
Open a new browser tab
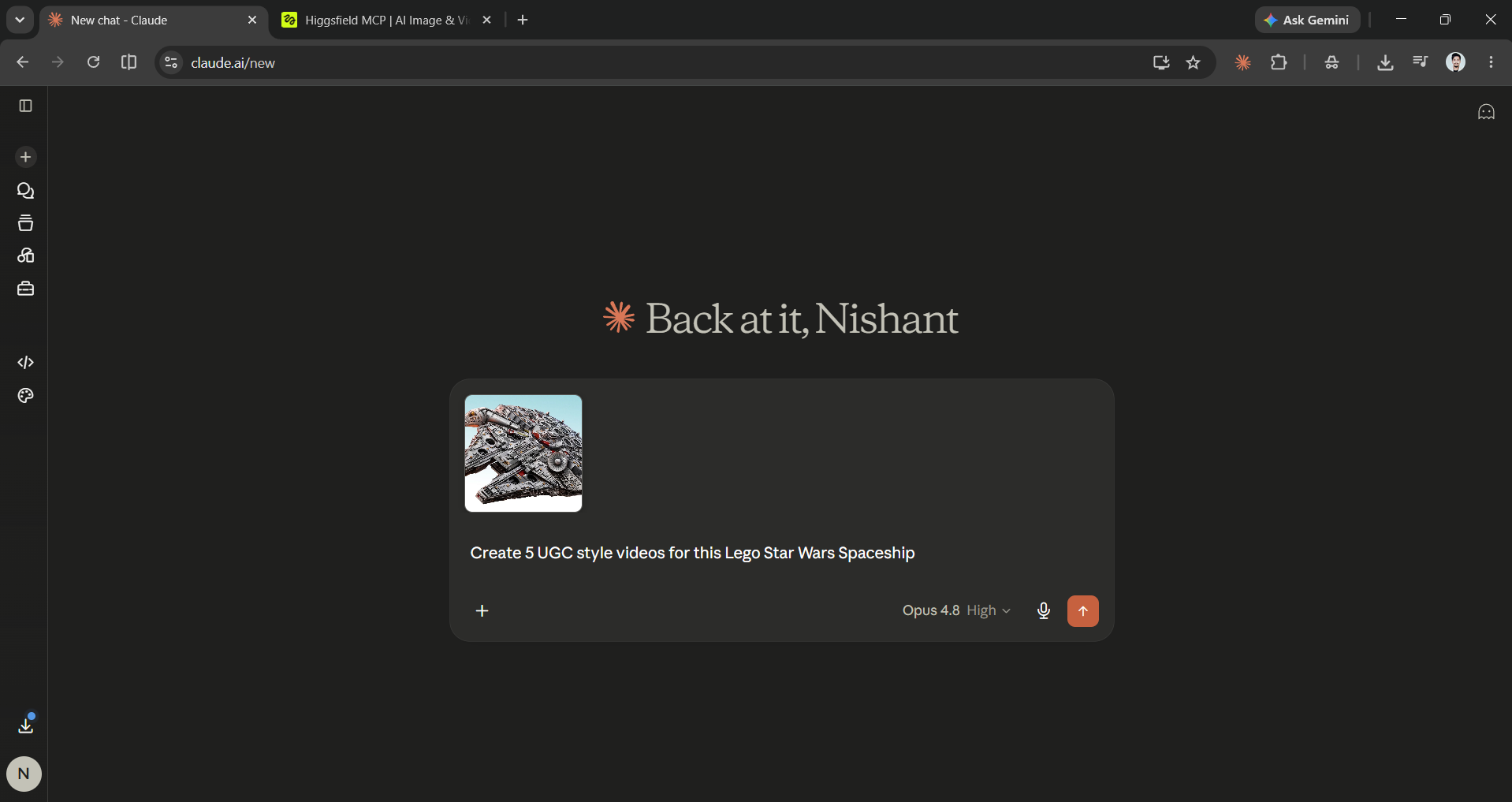coord(523,21)
